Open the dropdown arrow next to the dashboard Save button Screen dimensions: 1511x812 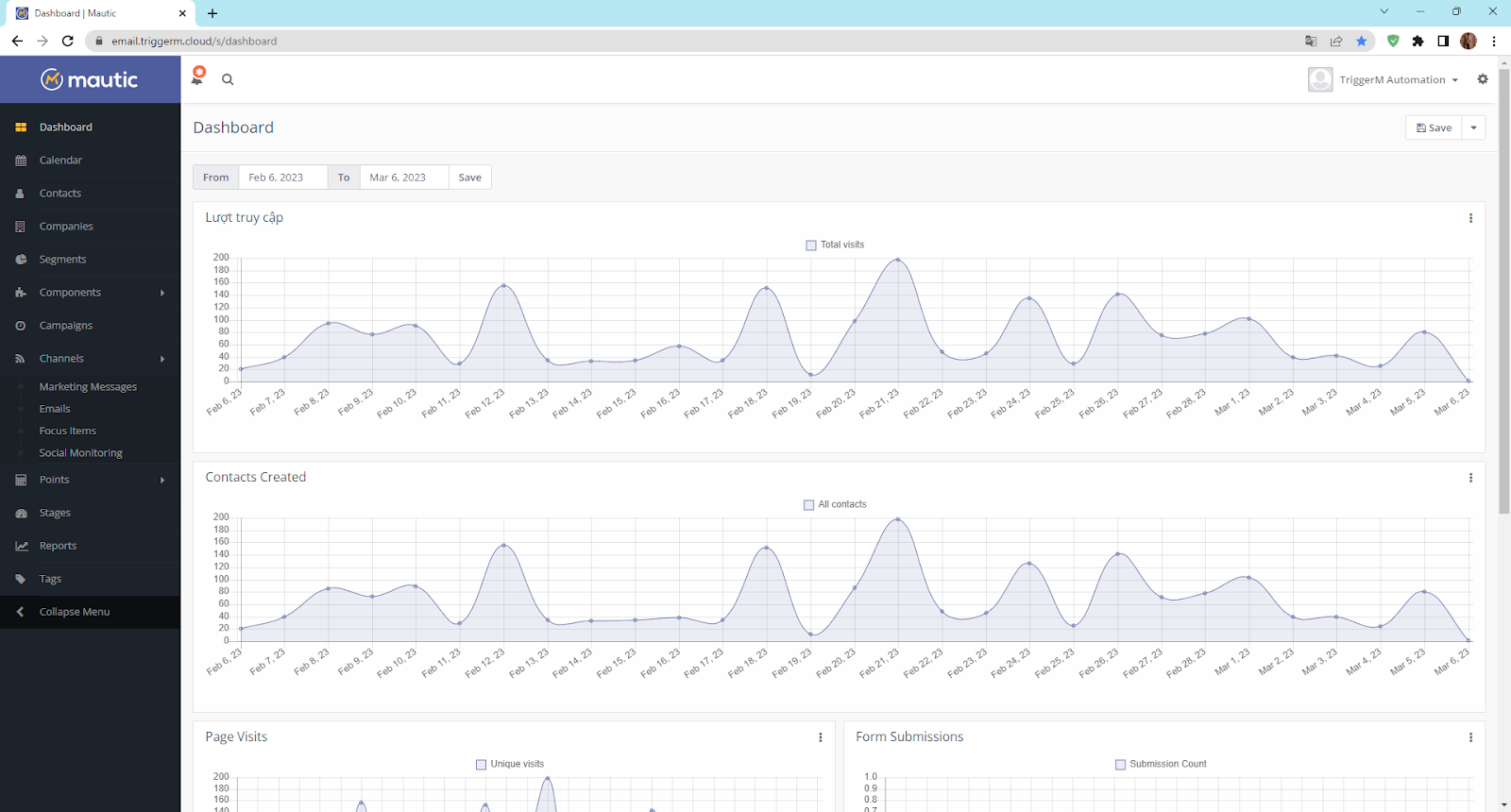tap(1473, 127)
